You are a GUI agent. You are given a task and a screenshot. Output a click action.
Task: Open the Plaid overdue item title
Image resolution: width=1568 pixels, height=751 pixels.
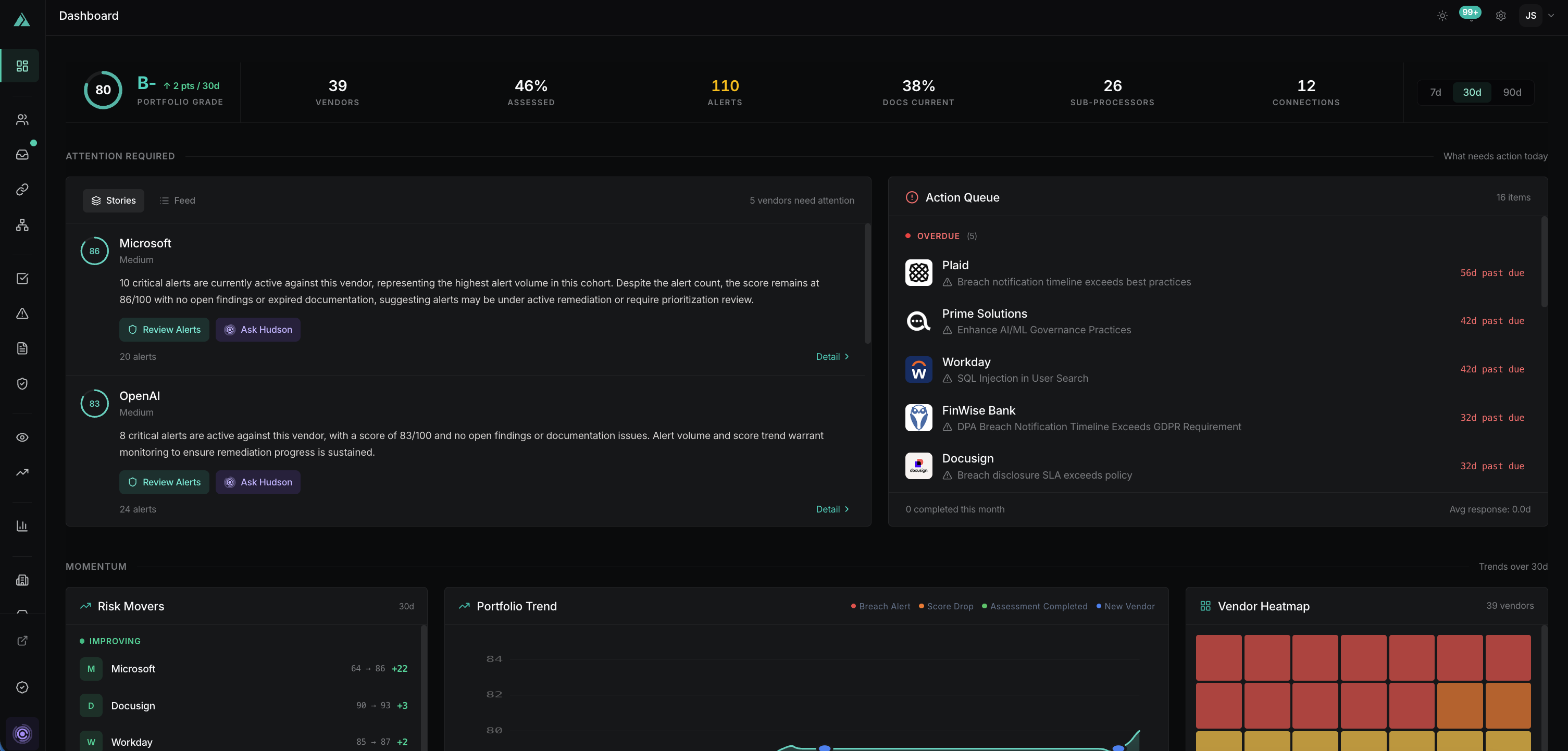pos(955,265)
